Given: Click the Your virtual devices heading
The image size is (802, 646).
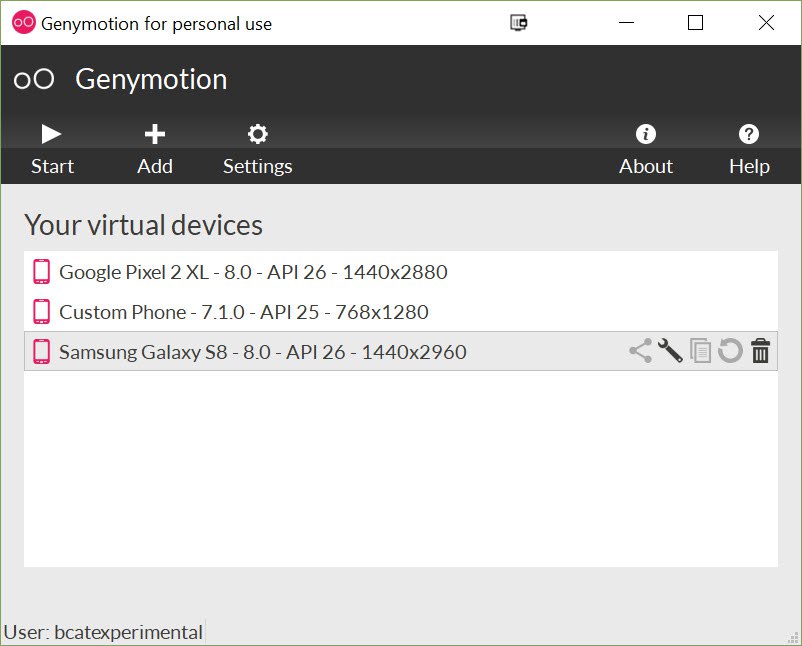Looking at the screenshot, I should [x=143, y=225].
